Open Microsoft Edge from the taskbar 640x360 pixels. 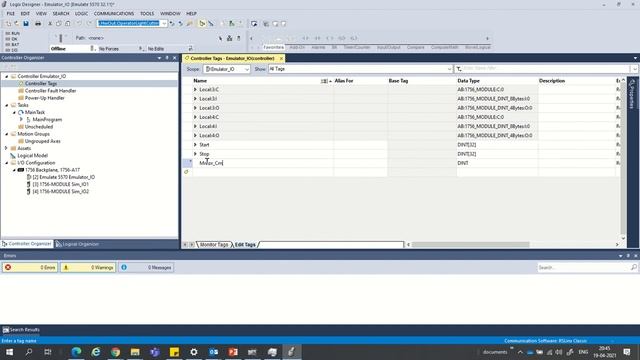coord(76,351)
